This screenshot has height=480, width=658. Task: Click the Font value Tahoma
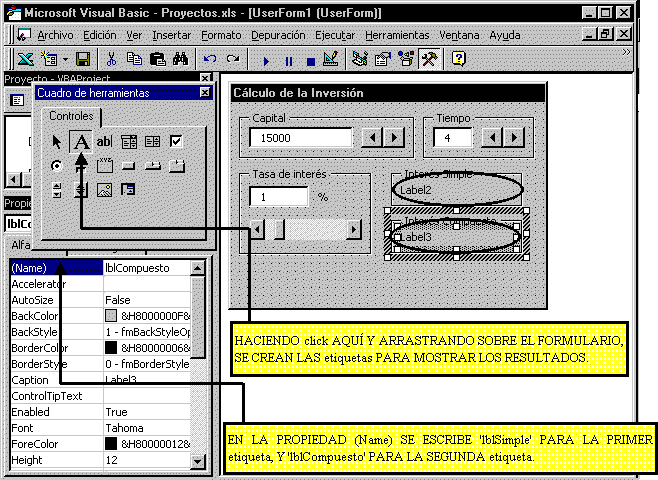click(x=124, y=428)
